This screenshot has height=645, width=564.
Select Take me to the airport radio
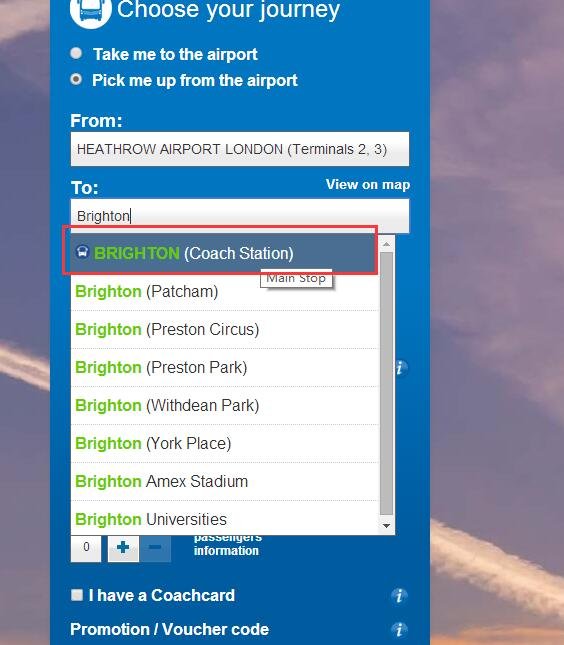pyautogui.click(x=76, y=53)
